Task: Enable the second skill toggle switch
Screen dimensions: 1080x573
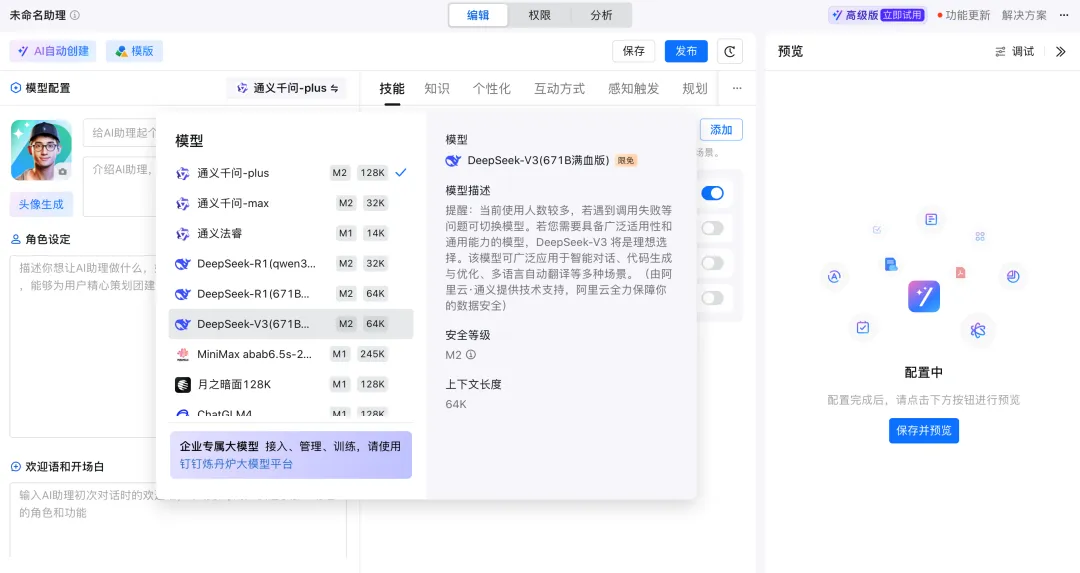Action: [x=712, y=228]
